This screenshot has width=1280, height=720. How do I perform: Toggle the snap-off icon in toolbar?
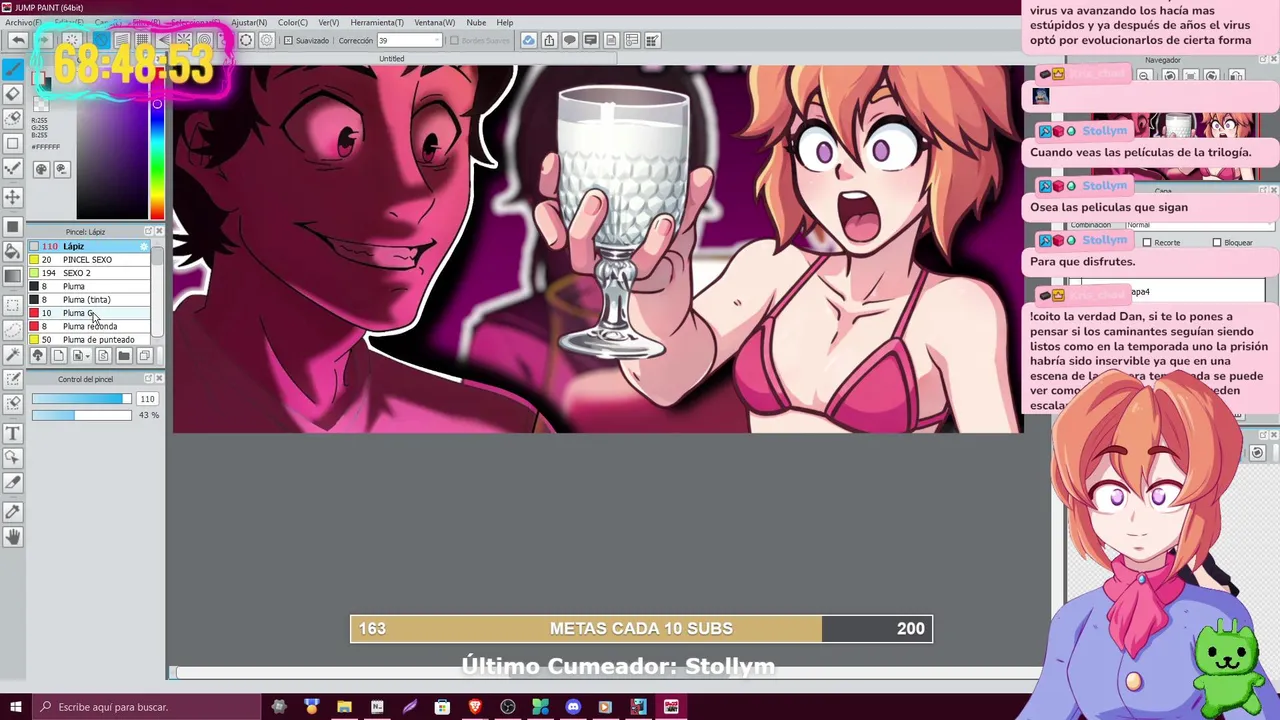tap(101, 40)
